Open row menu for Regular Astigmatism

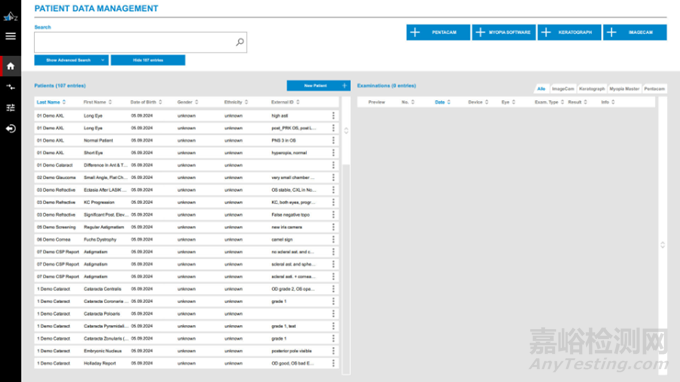[333, 227]
